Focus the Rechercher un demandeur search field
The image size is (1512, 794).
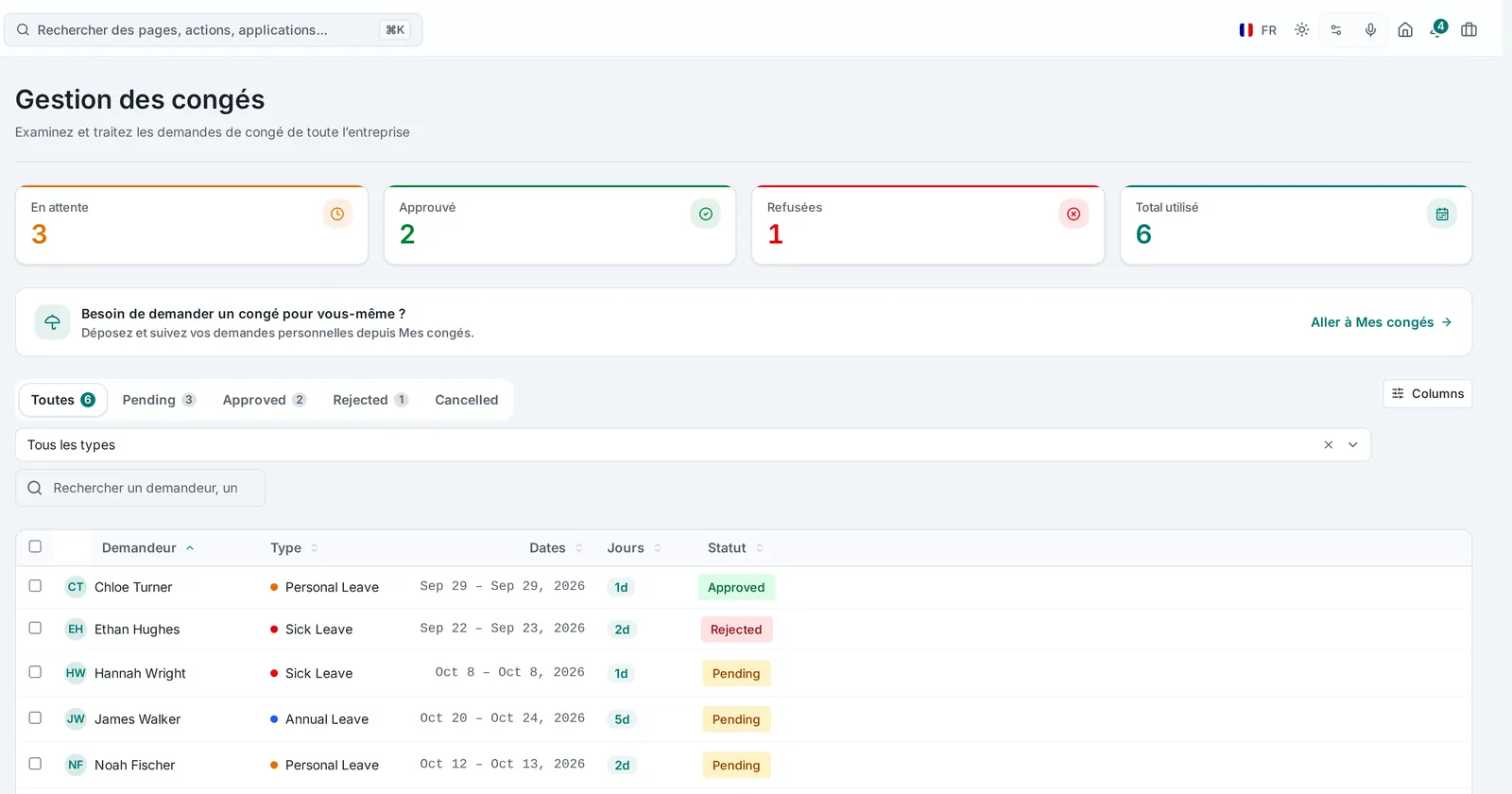[140, 488]
